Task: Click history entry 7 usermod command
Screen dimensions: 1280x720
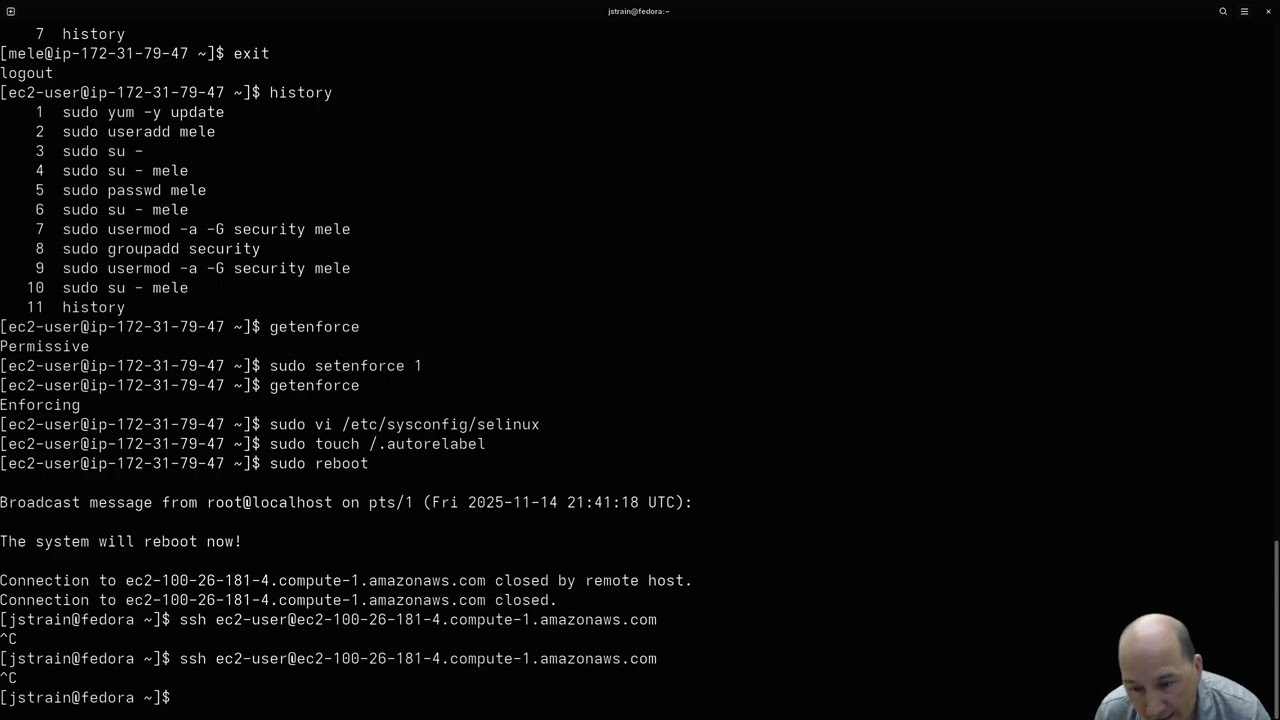Action: [x=206, y=230]
